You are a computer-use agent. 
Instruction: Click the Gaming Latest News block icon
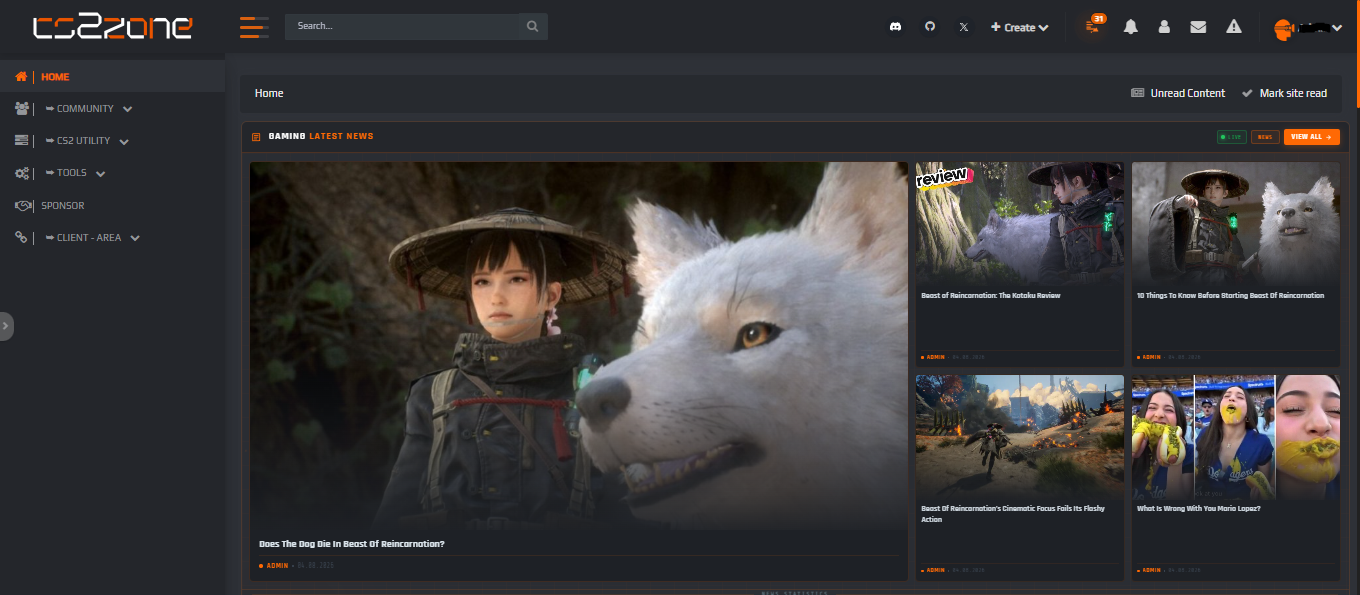256,137
